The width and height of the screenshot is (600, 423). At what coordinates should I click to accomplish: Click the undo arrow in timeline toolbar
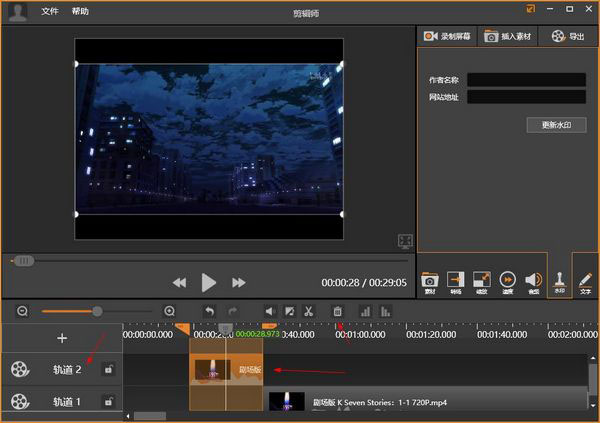pos(209,312)
